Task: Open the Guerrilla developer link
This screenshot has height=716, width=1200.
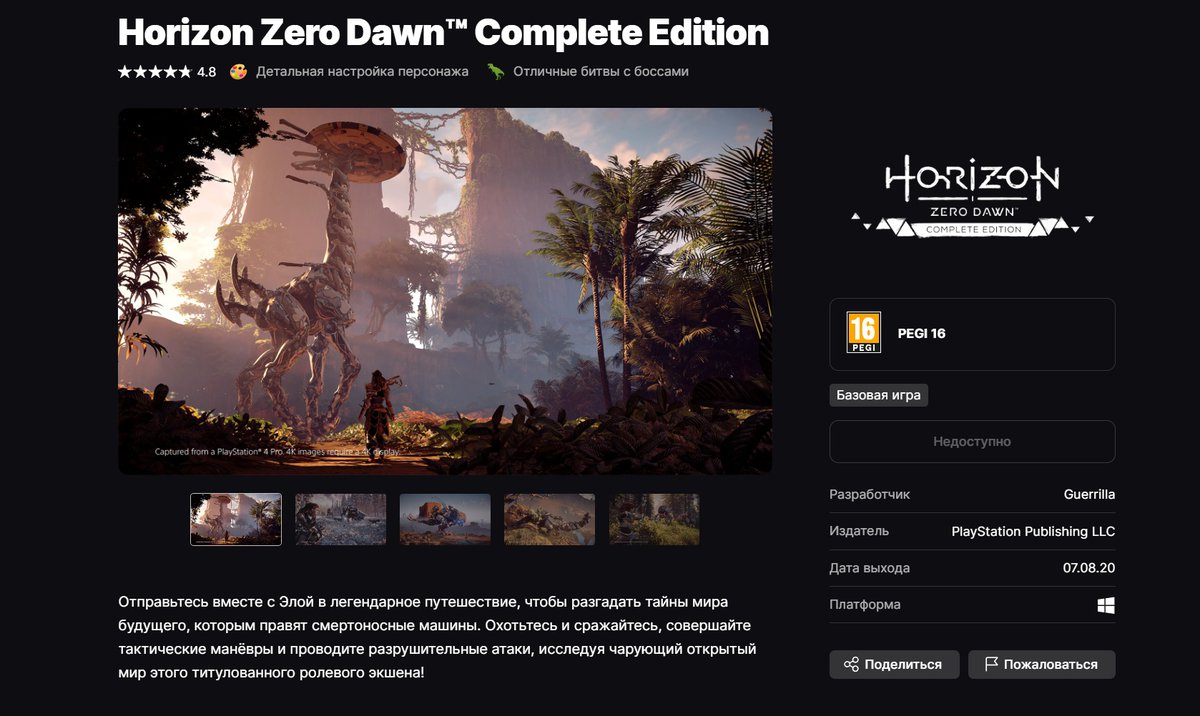Action: 1089,495
